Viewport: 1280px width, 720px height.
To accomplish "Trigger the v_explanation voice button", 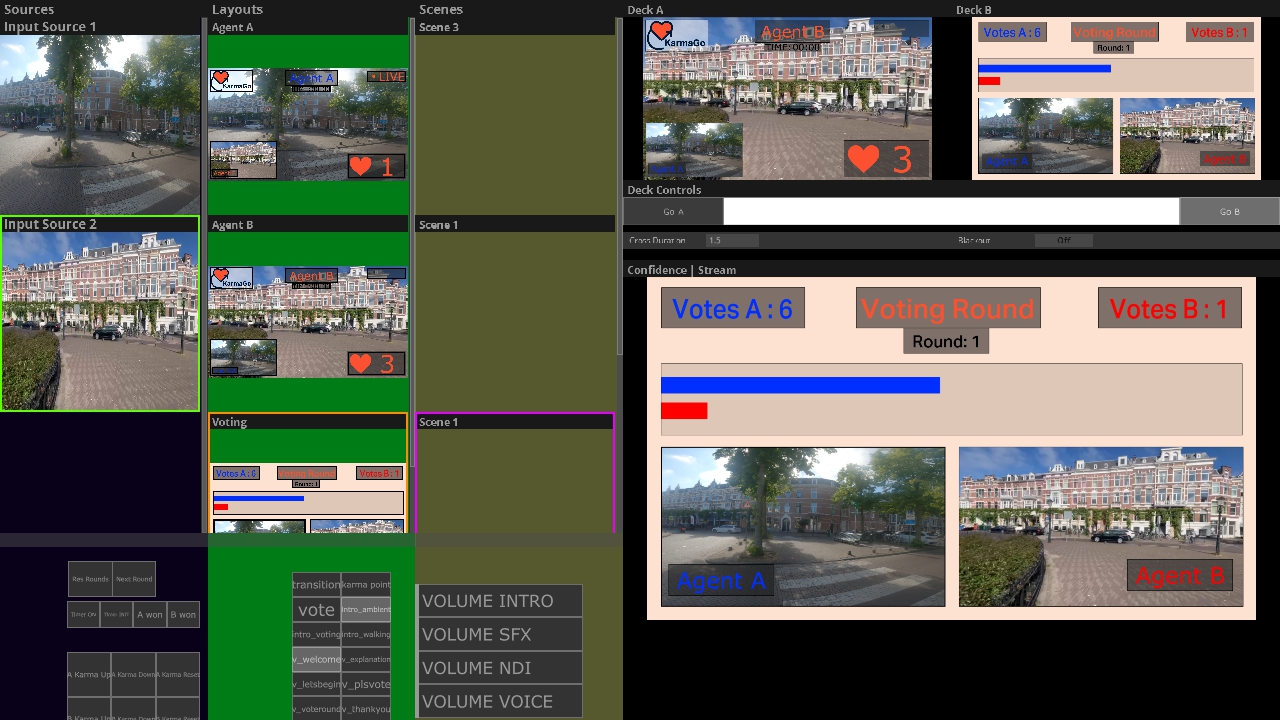I will tap(366, 659).
